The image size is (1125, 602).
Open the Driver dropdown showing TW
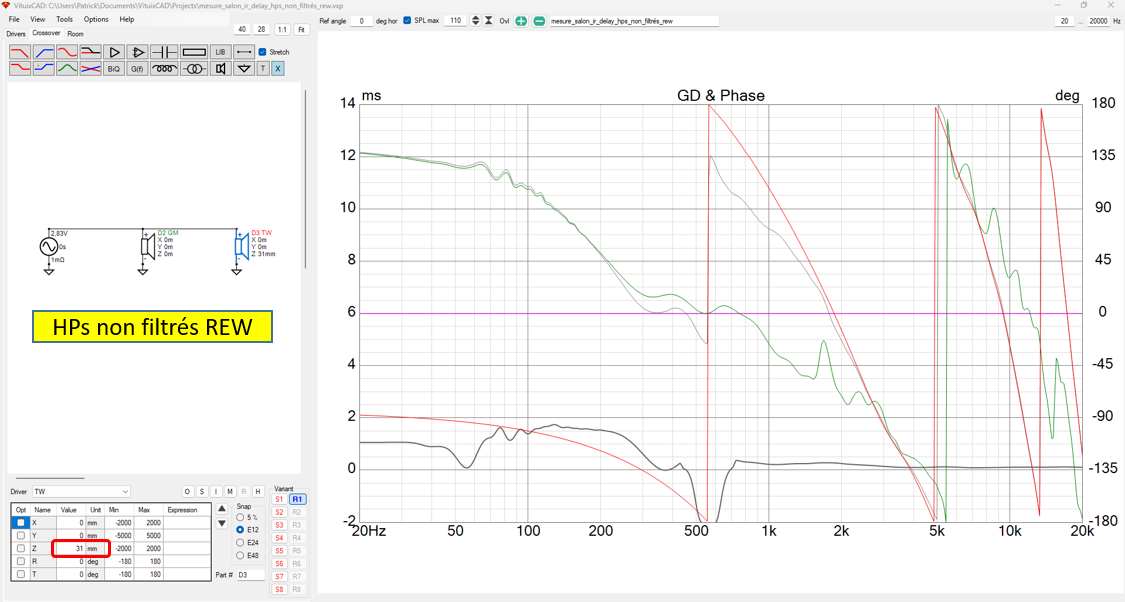click(81, 492)
